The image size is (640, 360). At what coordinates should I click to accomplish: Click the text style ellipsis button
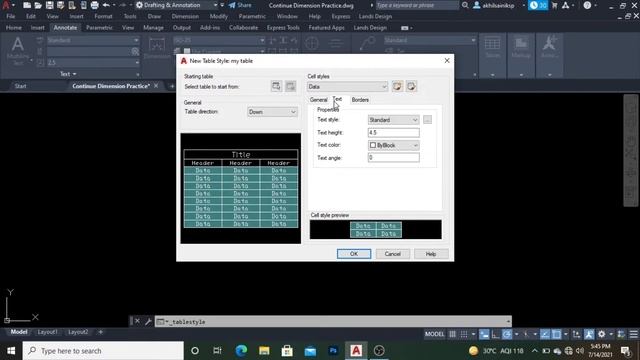427,120
